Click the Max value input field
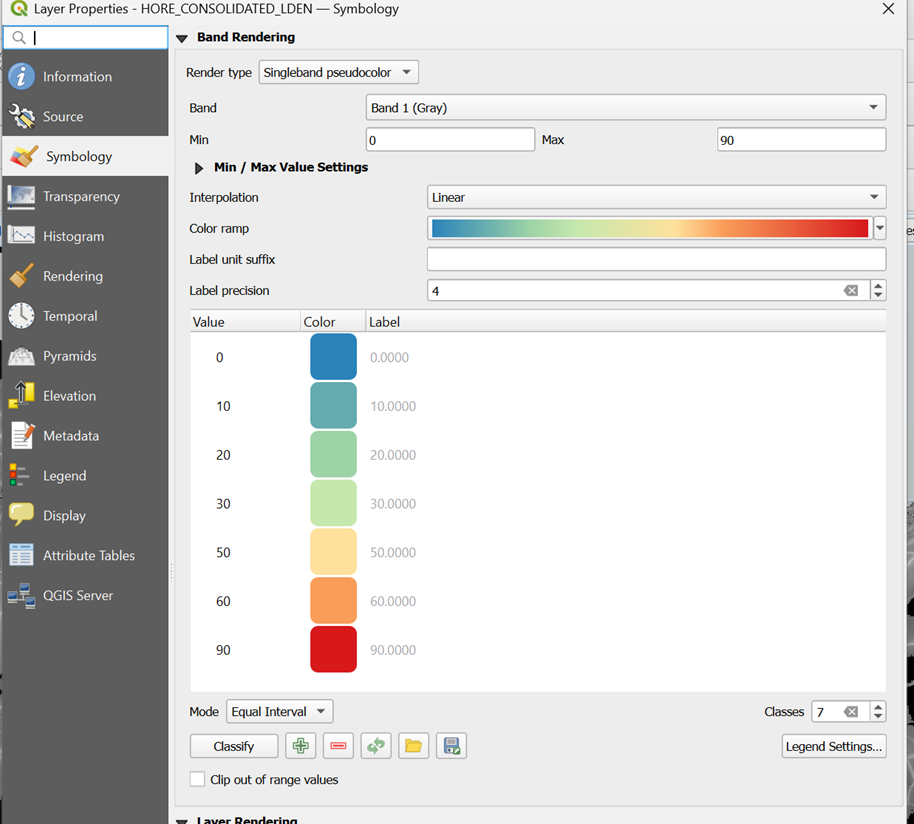 click(801, 140)
